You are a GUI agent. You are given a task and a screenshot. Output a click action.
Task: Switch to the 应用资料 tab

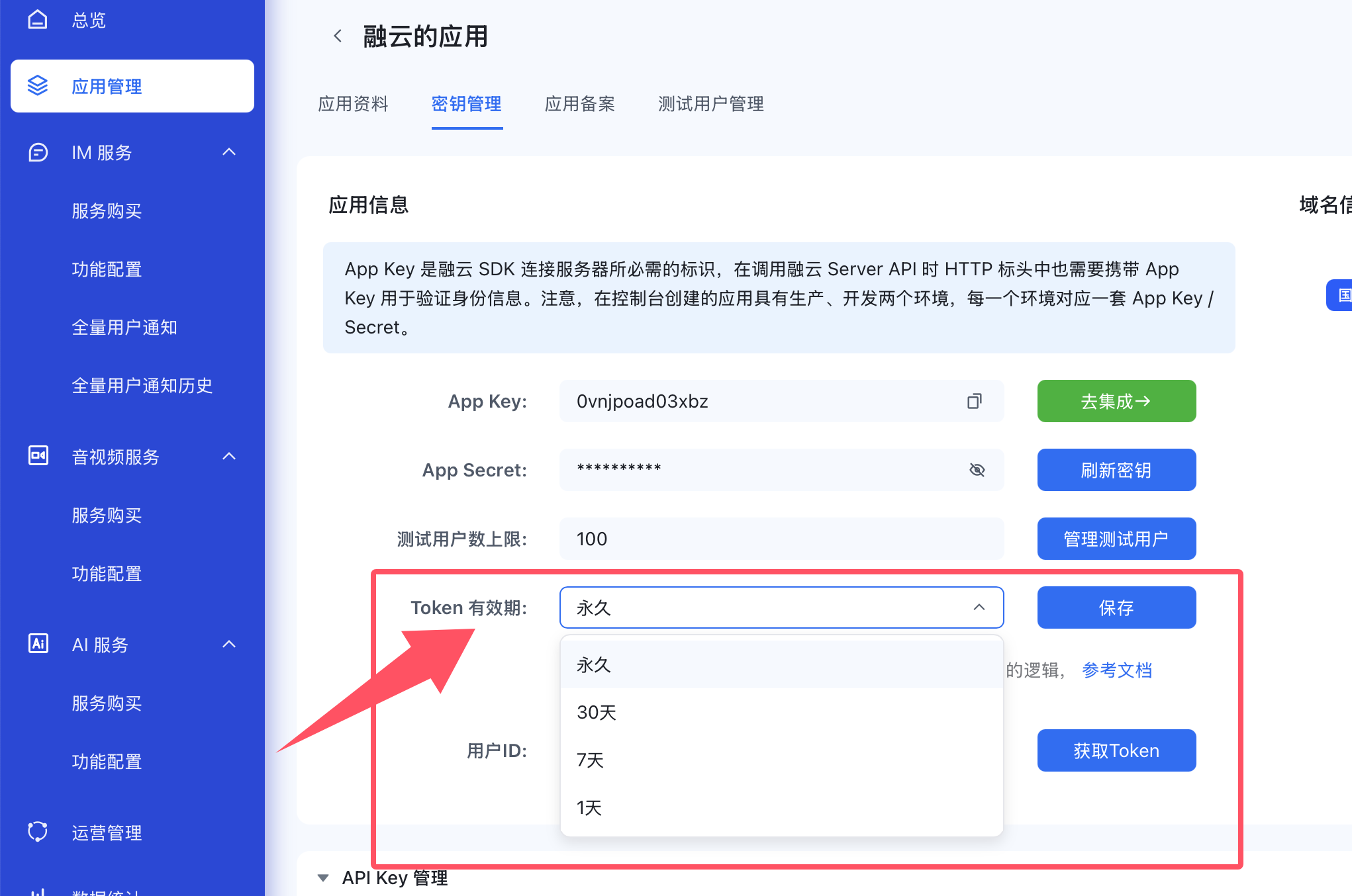pos(353,104)
